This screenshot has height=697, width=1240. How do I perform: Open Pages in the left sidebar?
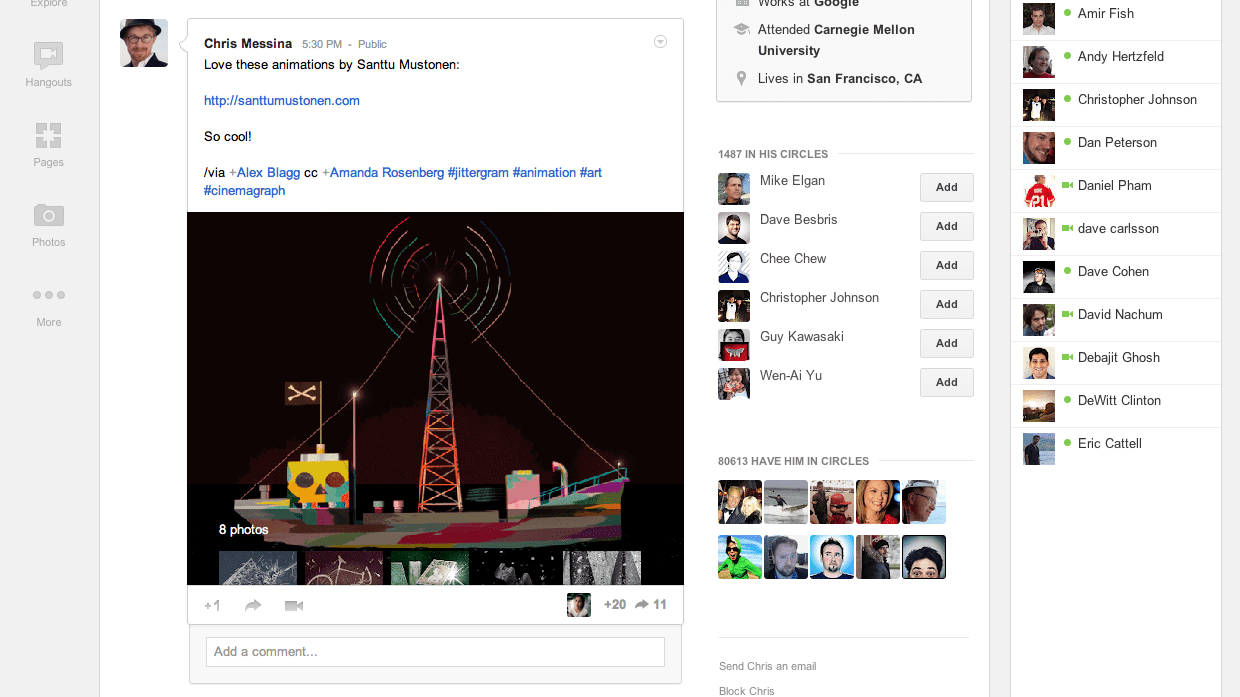point(48,145)
